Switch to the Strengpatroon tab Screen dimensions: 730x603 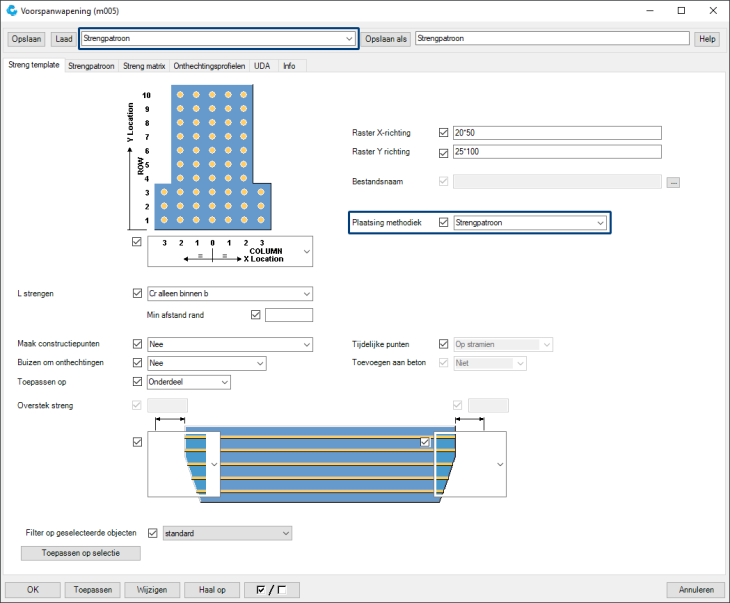click(x=91, y=65)
